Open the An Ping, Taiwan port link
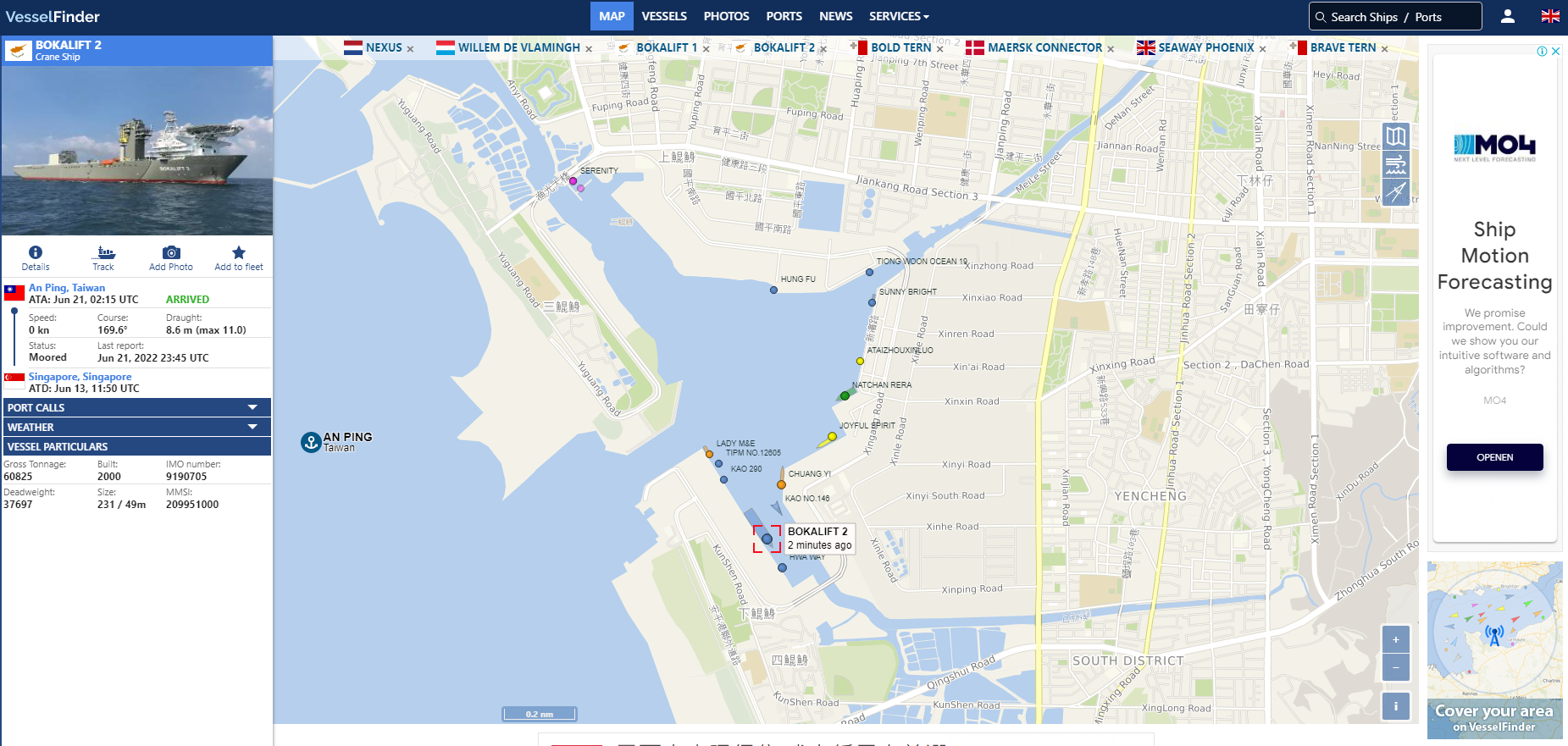Screen dimensions: 1568x746 coord(67,288)
